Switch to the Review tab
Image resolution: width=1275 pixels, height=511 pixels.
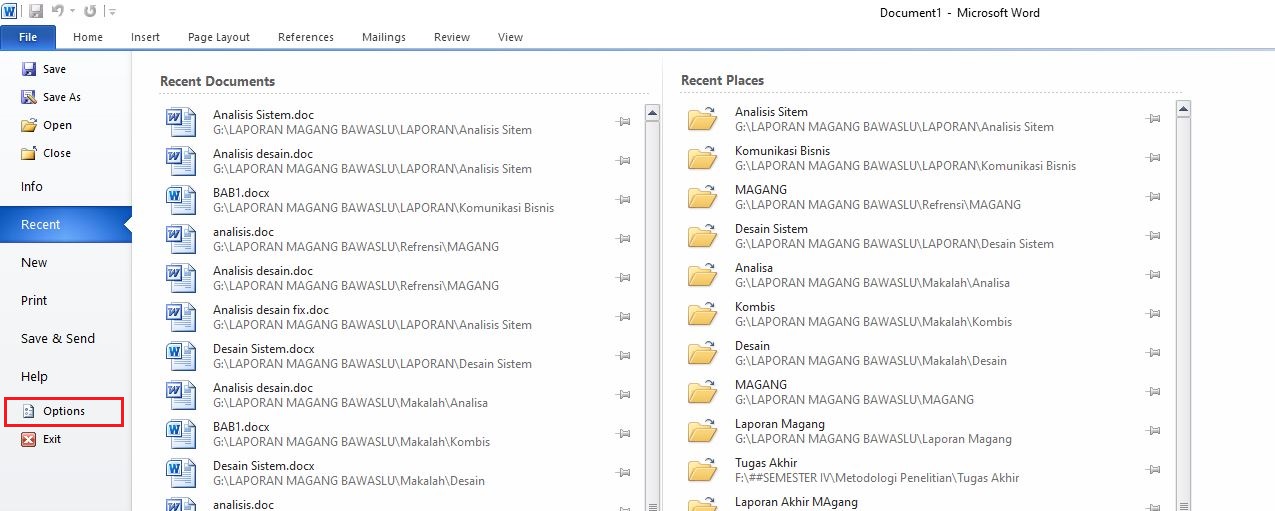tap(452, 37)
